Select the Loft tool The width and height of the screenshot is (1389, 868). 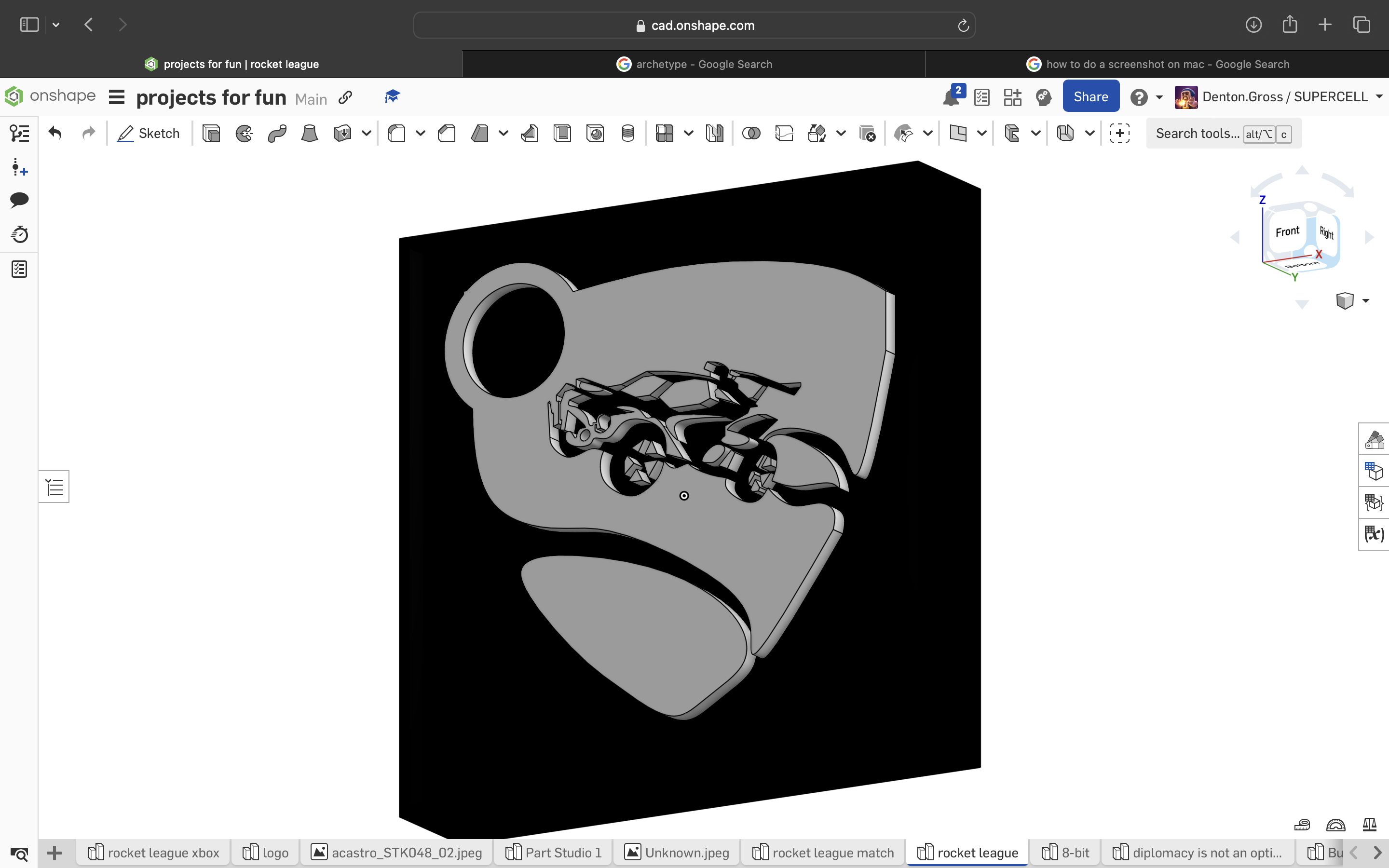309,133
